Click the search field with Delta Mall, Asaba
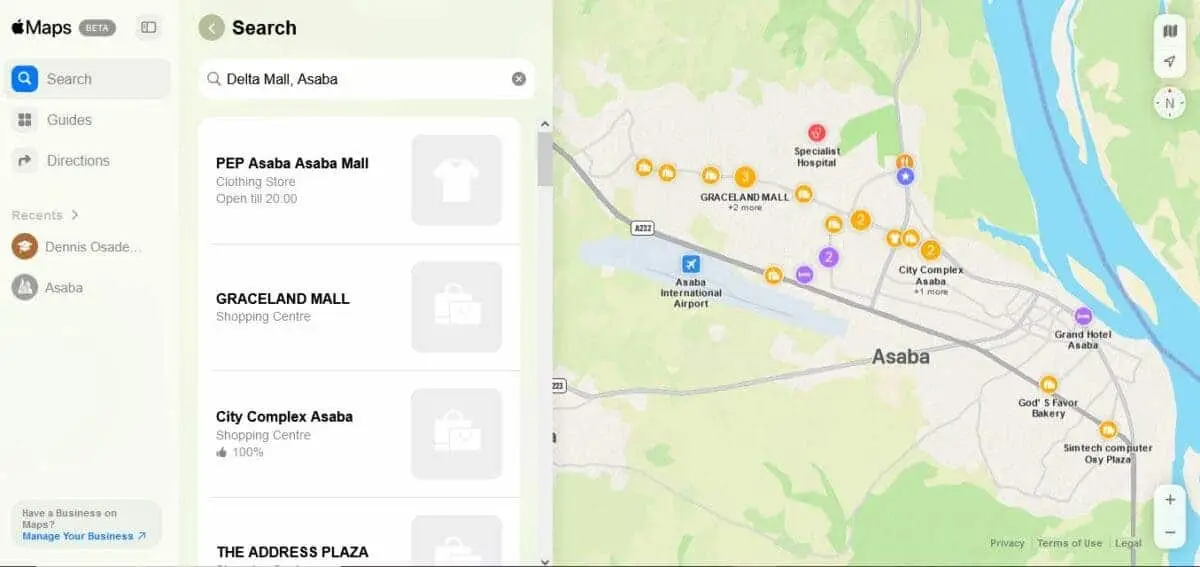This screenshot has height=567, width=1200. tap(366, 79)
